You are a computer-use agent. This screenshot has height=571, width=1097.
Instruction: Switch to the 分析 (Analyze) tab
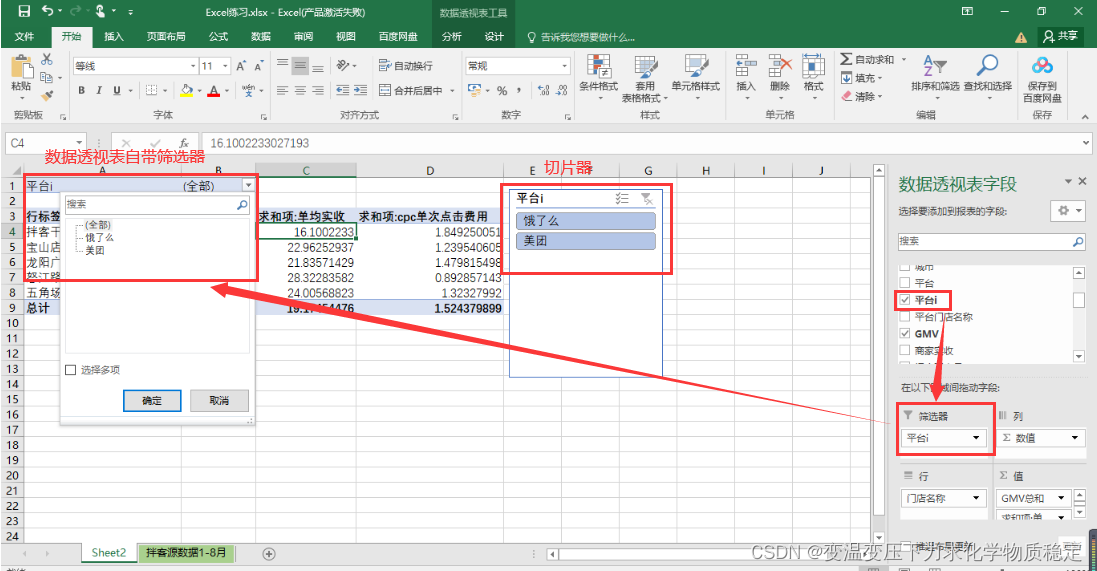click(451, 36)
